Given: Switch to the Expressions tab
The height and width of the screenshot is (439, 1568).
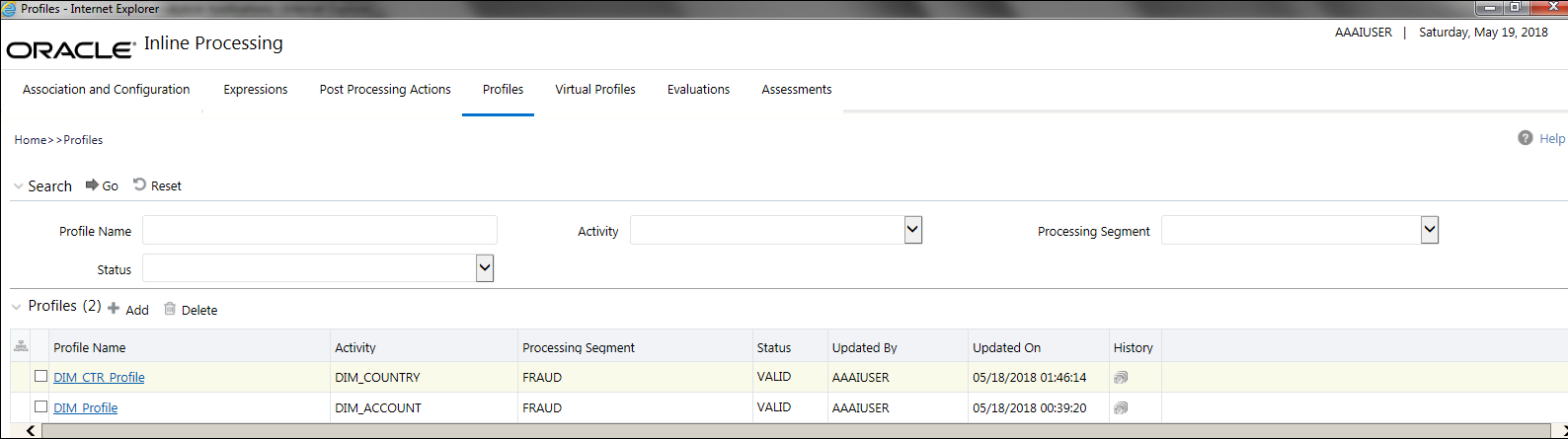Looking at the screenshot, I should [x=256, y=89].
